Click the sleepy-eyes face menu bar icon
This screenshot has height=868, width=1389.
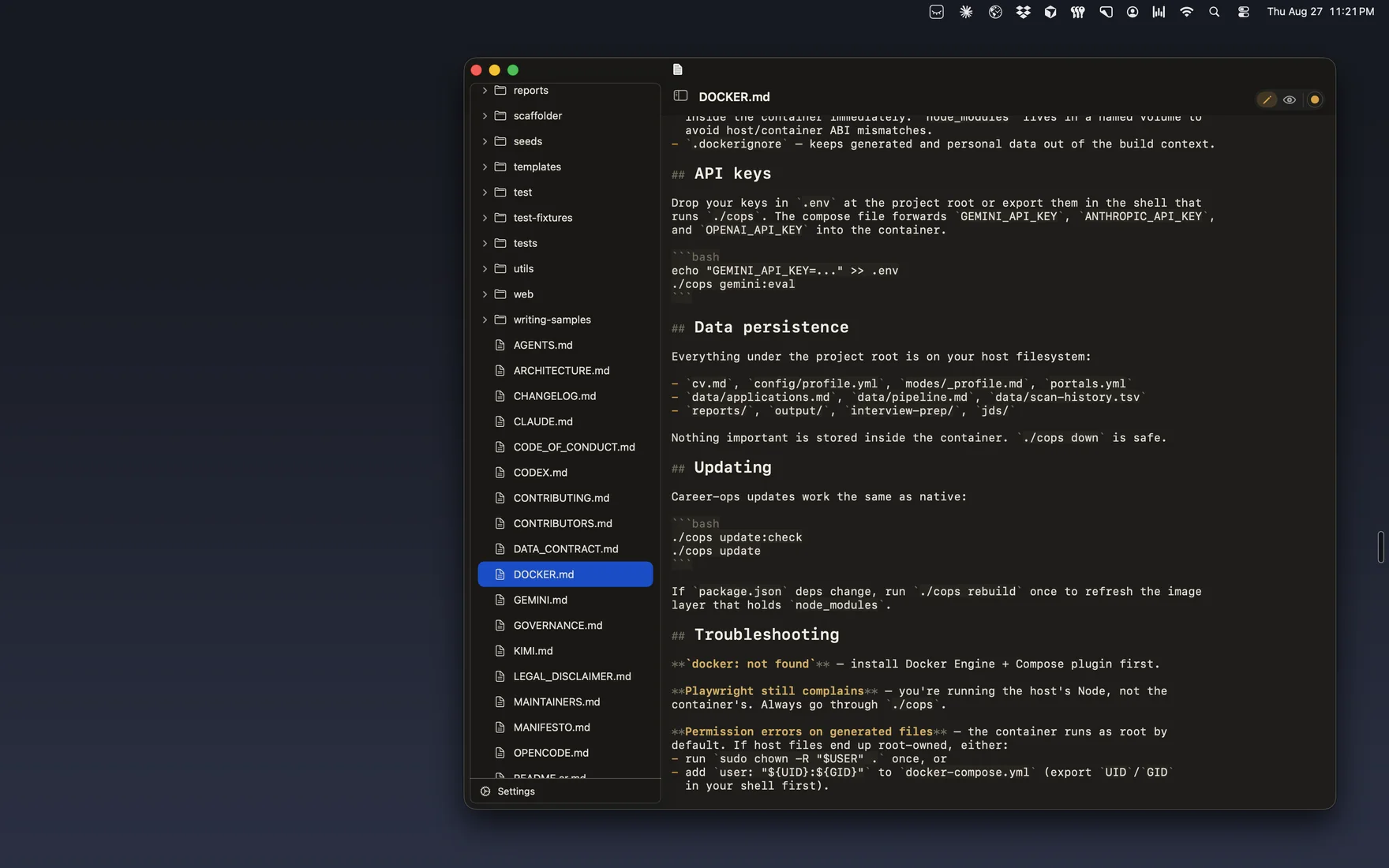pos(936,12)
